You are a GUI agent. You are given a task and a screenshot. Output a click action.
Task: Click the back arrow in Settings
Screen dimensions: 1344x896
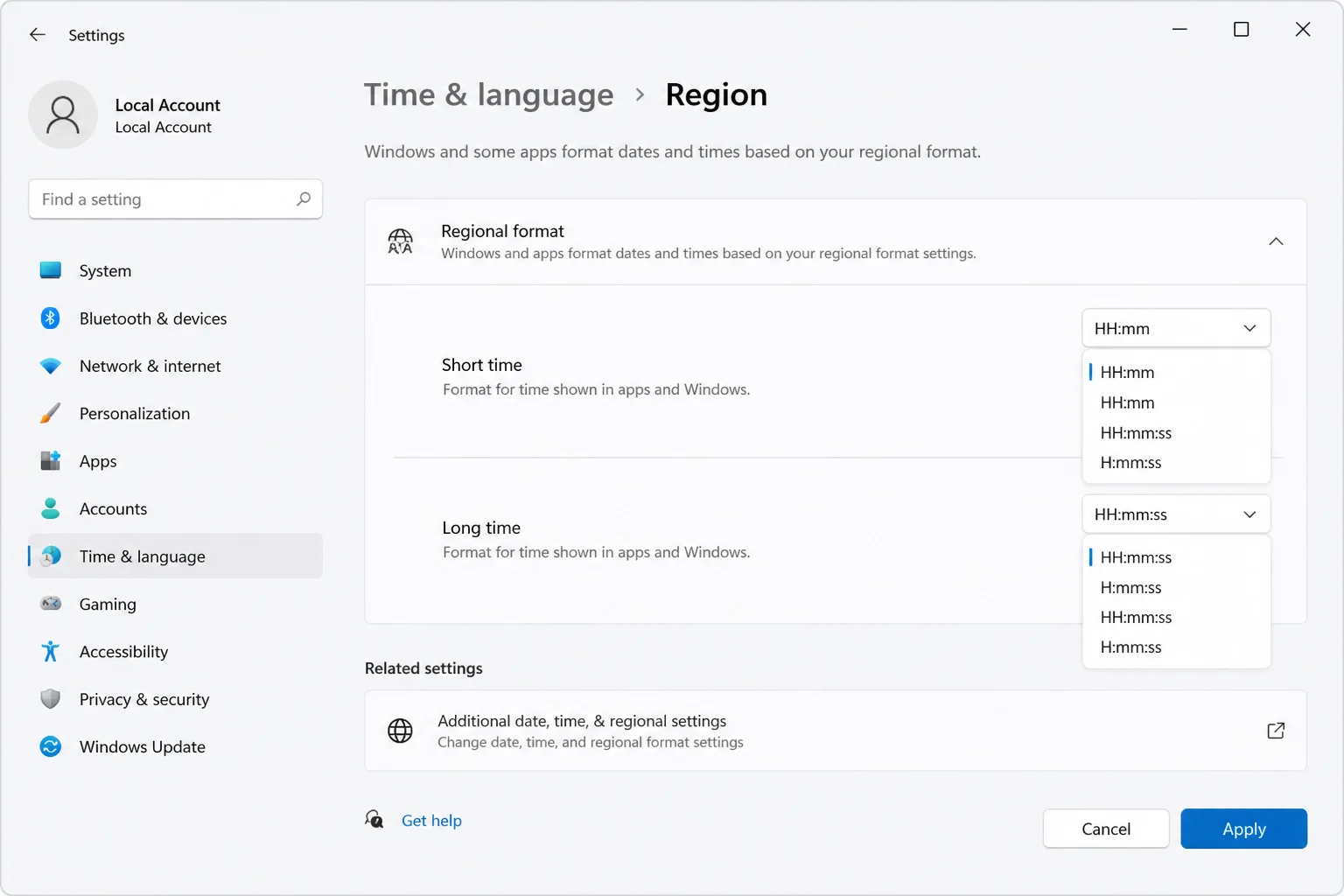pos(37,35)
